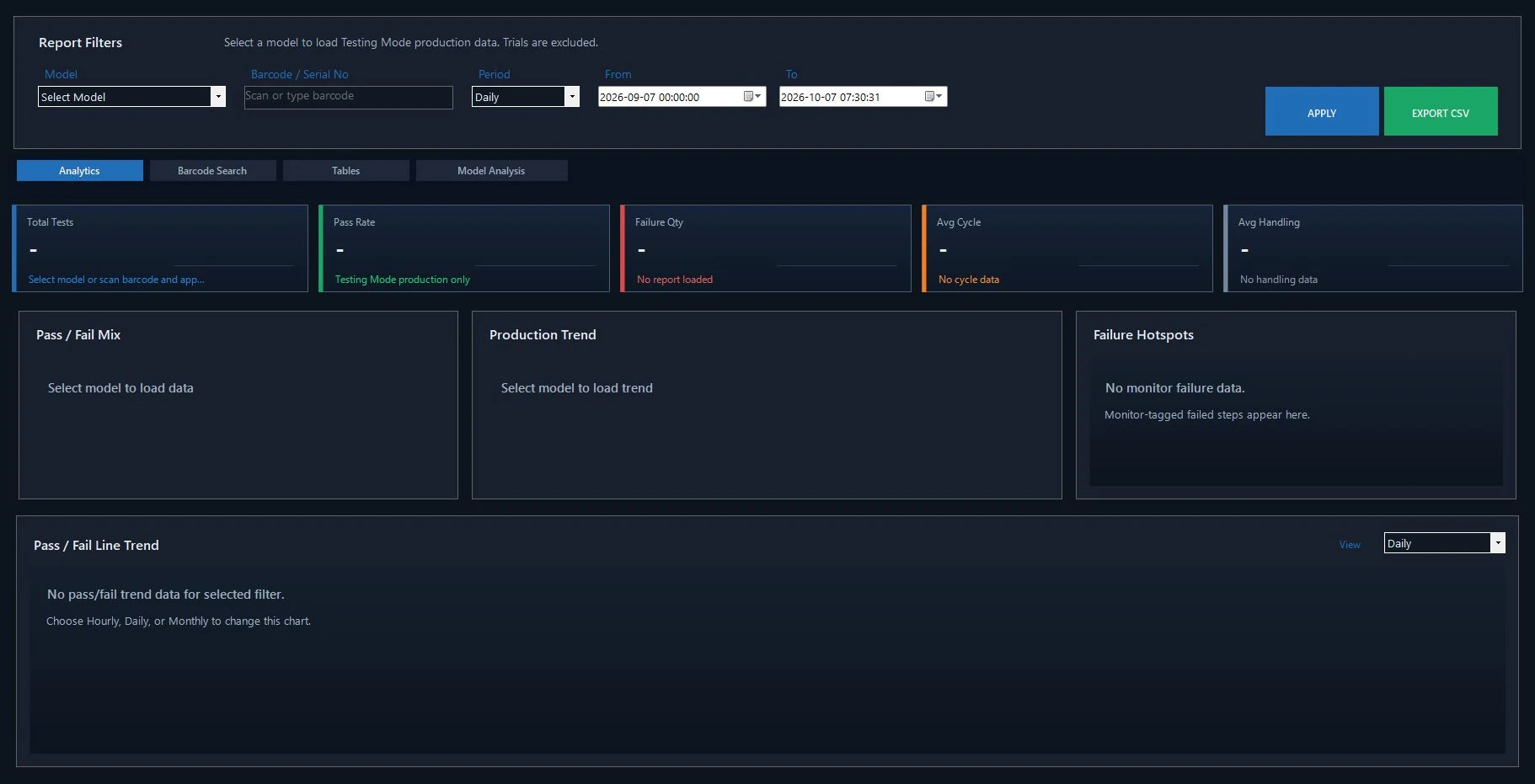Click the 'Select model to load trend' message
The image size is (1535, 784).
(577, 388)
